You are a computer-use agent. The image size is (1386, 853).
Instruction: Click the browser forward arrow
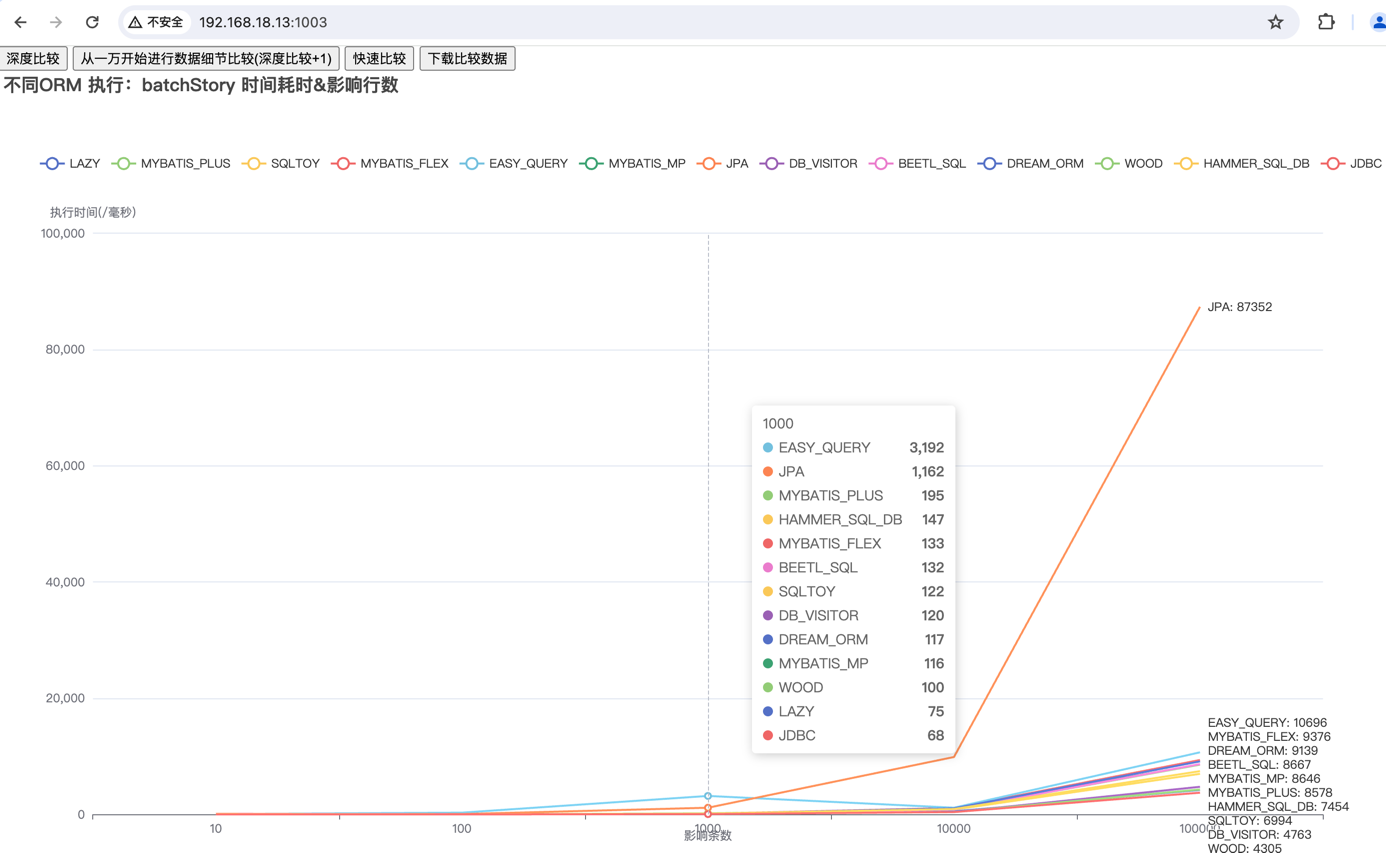[56, 22]
